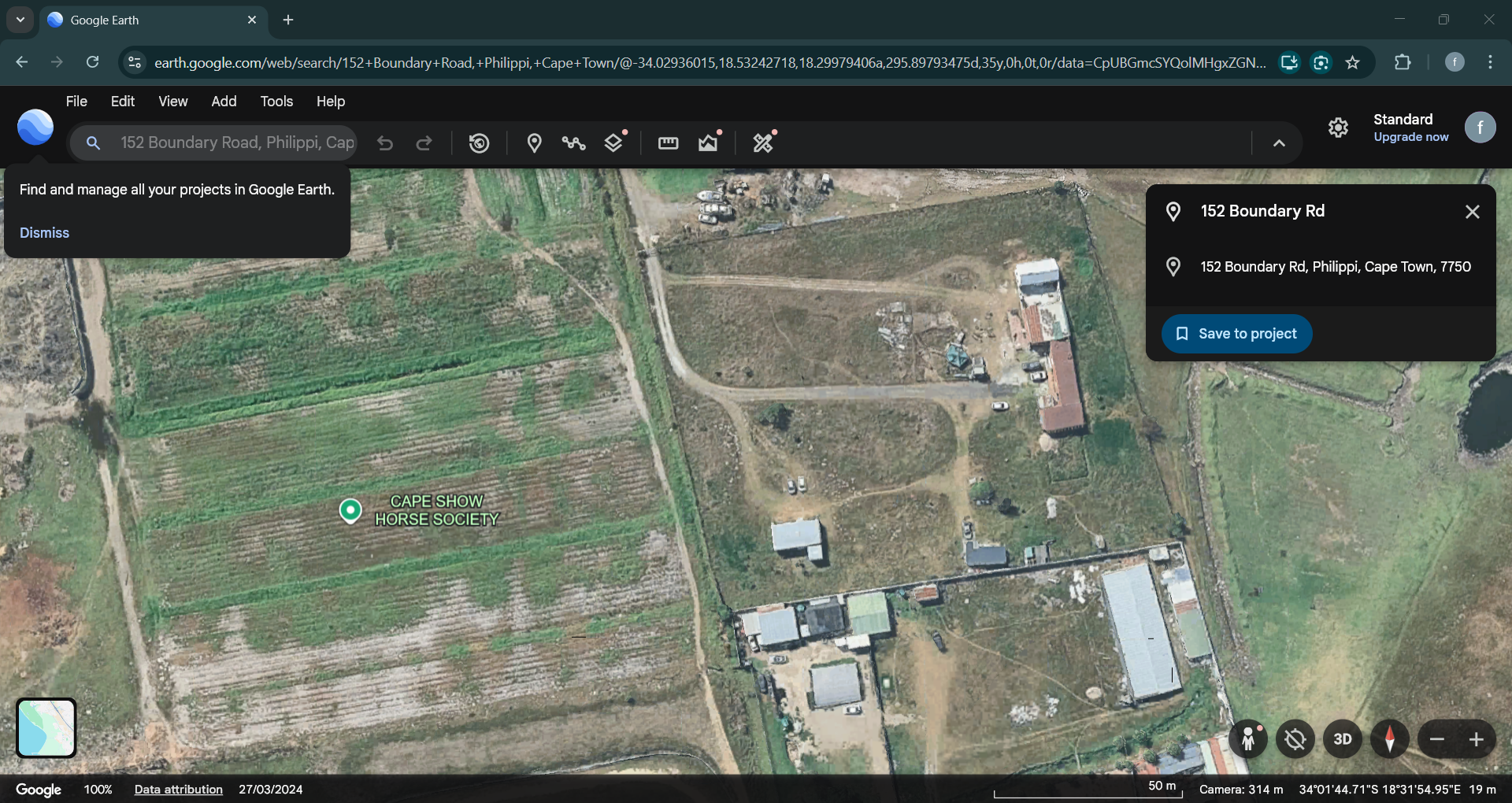This screenshot has width=1512, height=803.
Task: Open Google Earth settings gear
Action: coord(1338,128)
